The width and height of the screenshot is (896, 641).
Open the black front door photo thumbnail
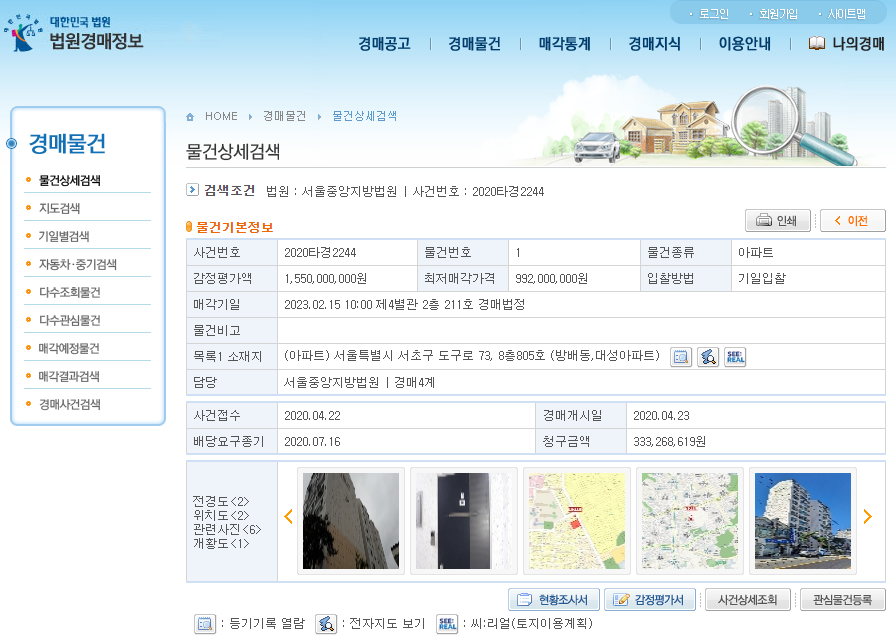[x=464, y=521]
